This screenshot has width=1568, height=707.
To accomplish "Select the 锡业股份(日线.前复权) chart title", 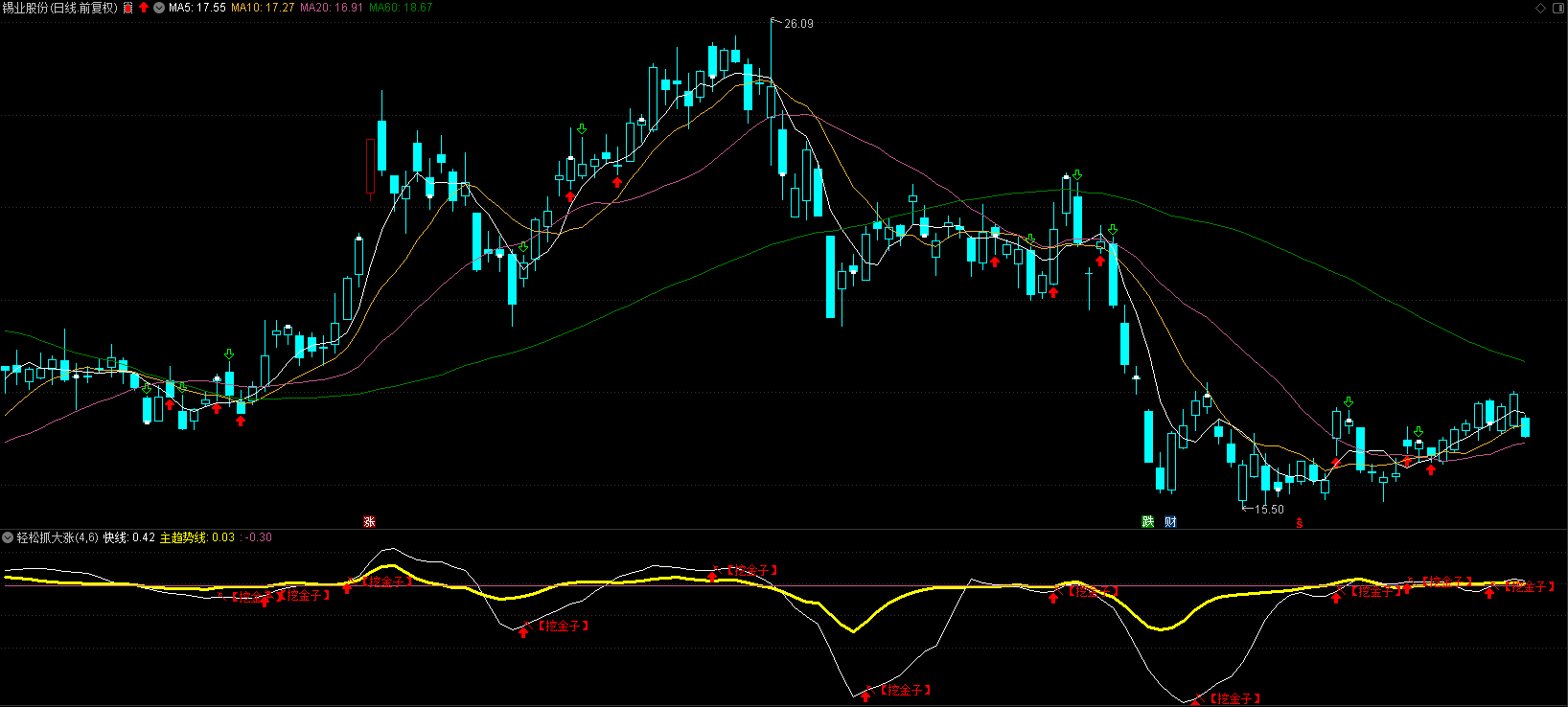I will (x=60, y=8).
